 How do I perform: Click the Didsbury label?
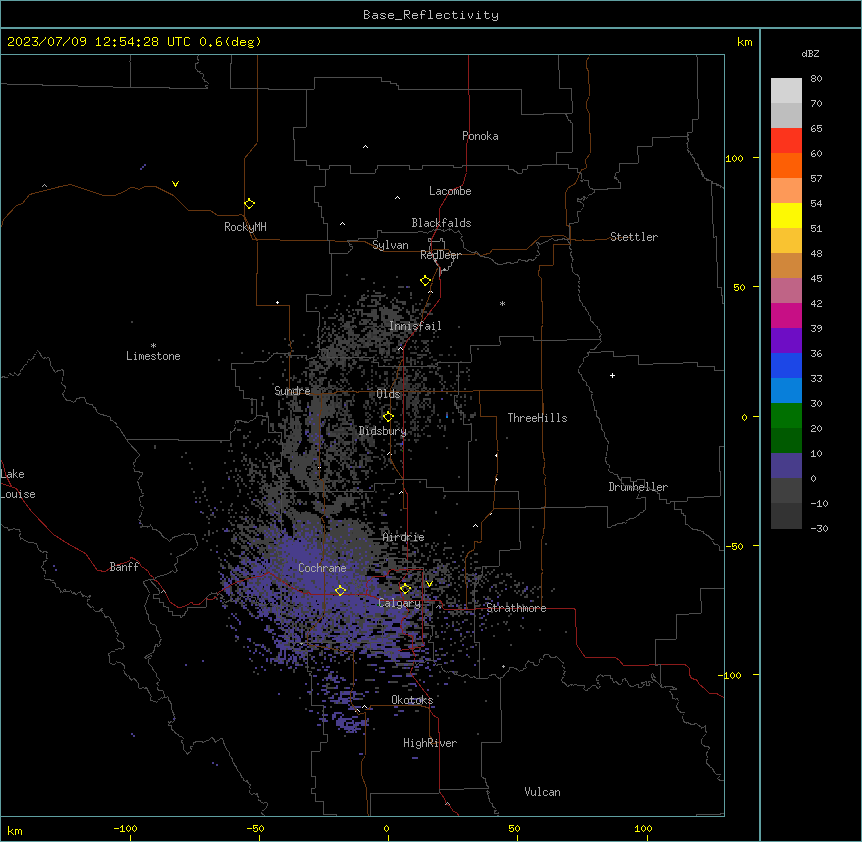pos(383,431)
